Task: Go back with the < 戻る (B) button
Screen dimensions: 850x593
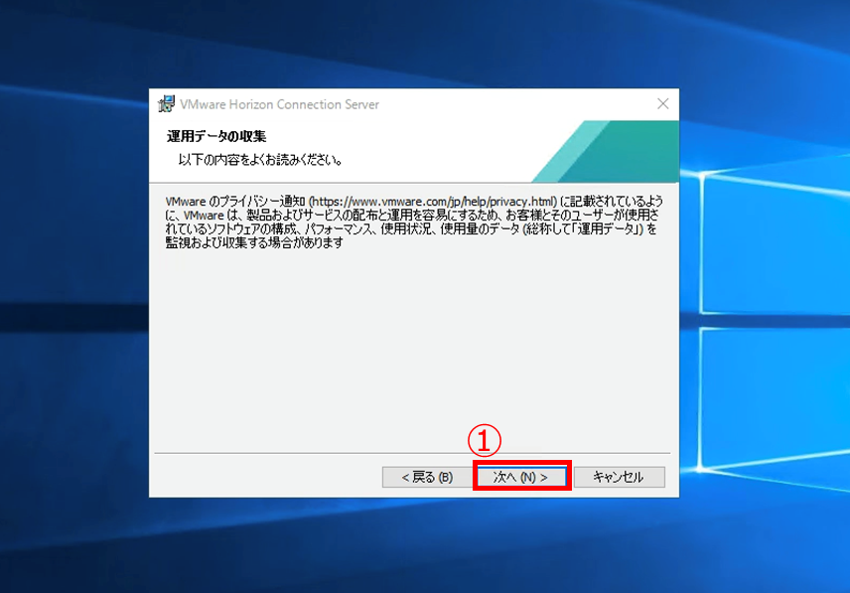Action: point(427,477)
